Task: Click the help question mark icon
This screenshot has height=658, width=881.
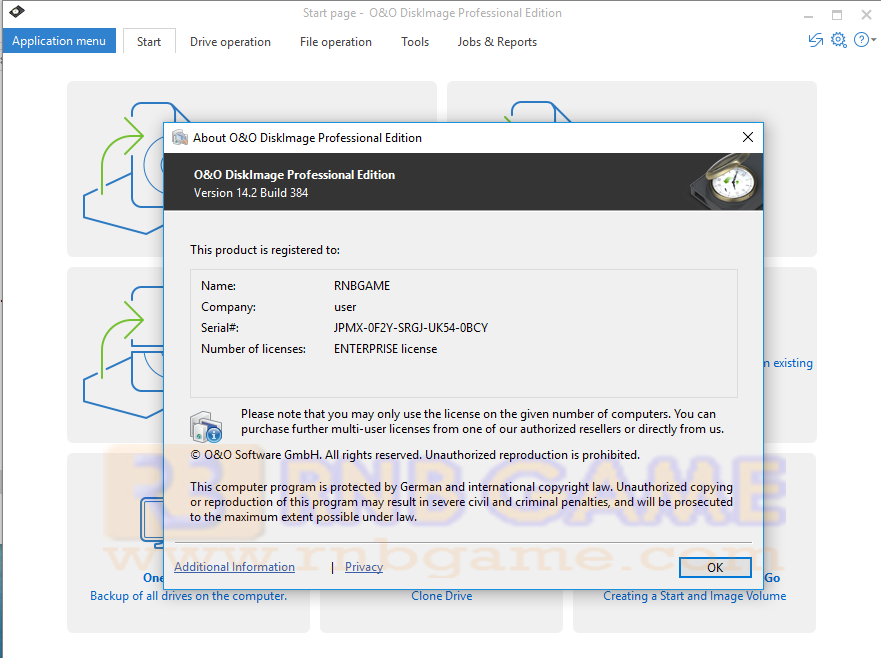Action: tap(861, 40)
